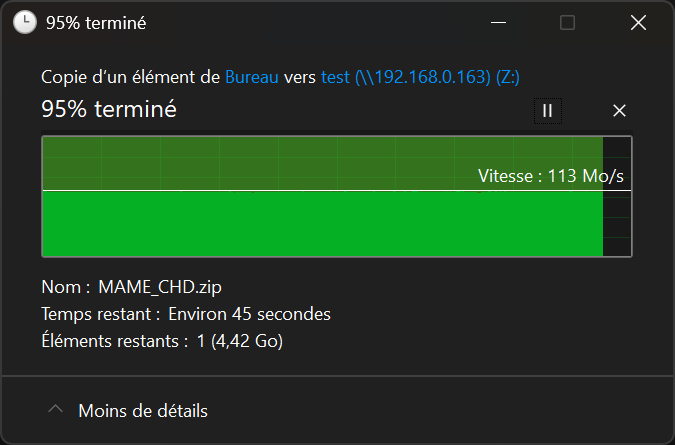The width and height of the screenshot is (675, 445).
Task: Click the clock icon in title bar
Action: pyautogui.click(x=24, y=22)
